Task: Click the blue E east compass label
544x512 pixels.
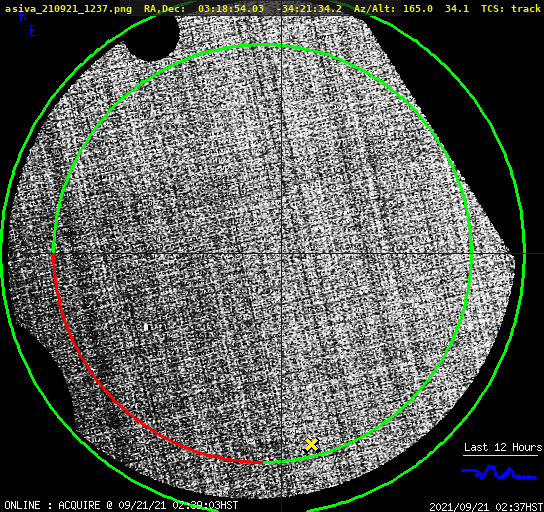Action: [33, 31]
